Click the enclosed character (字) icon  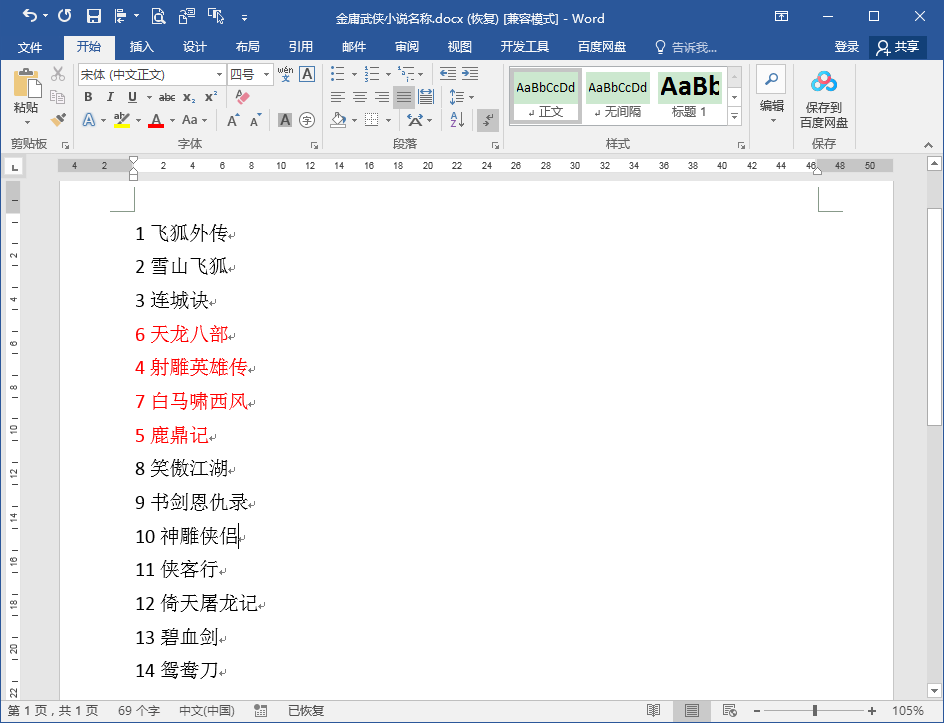pyautogui.click(x=307, y=120)
